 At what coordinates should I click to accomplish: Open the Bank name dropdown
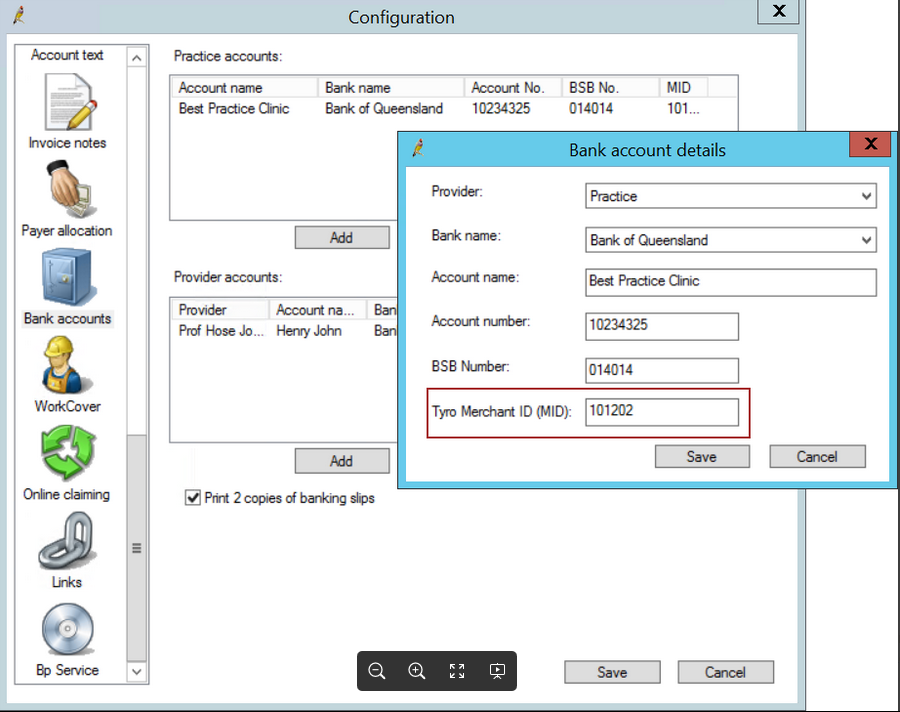tap(866, 240)
